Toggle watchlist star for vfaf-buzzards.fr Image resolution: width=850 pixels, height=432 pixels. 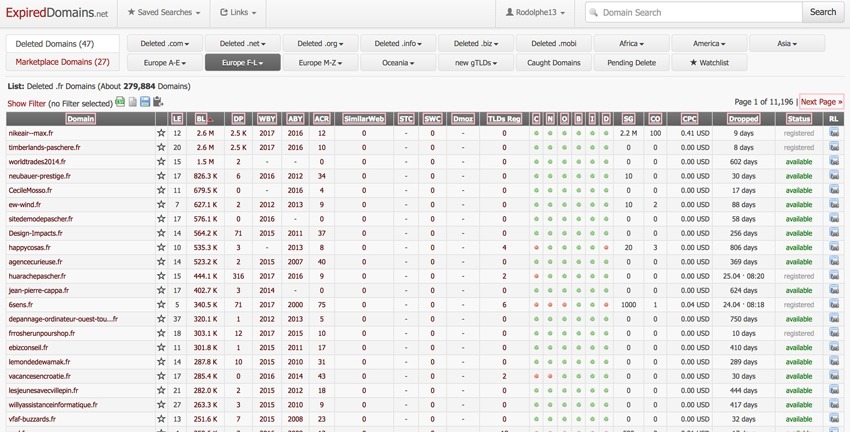tap(161, 419)
